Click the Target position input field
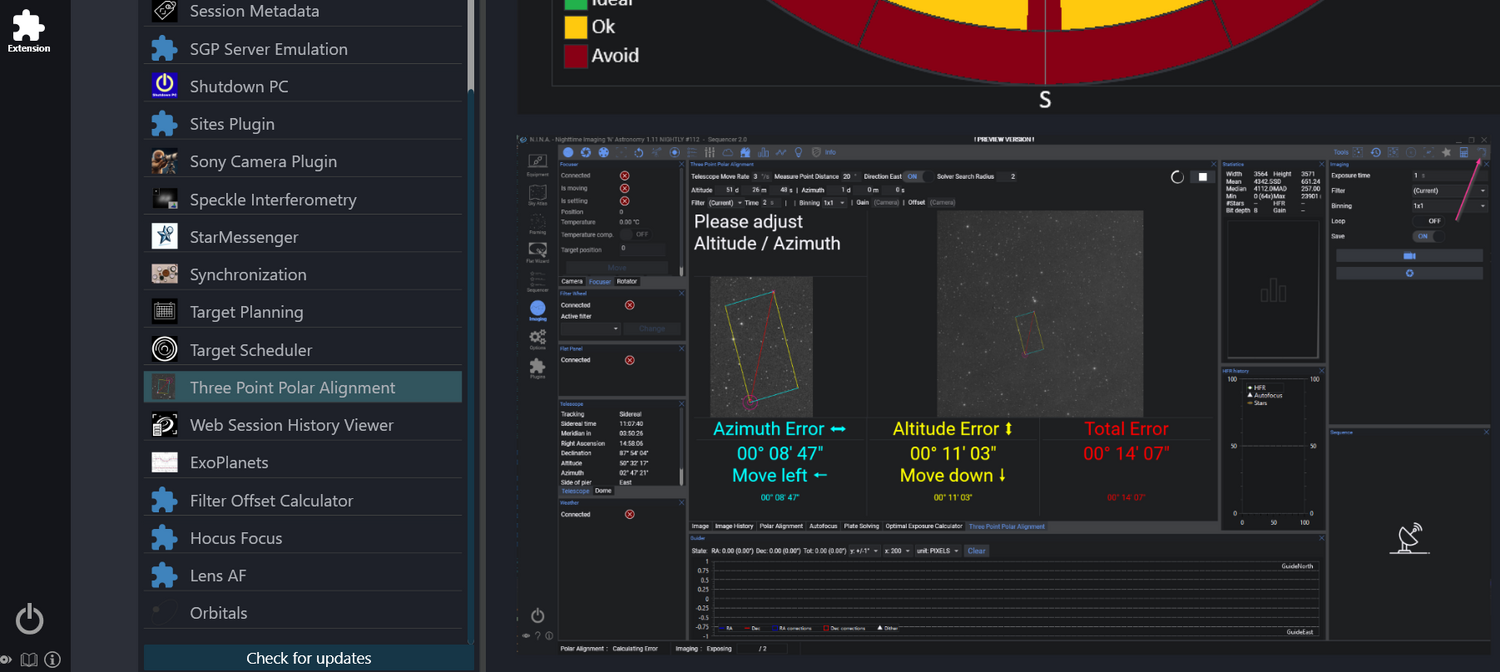The height and width of the screenshot is (672, 1500). 642,248
